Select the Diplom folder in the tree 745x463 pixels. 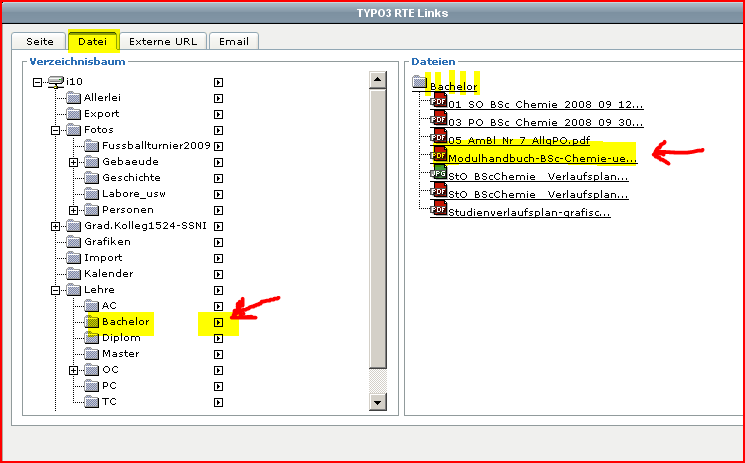121,338
